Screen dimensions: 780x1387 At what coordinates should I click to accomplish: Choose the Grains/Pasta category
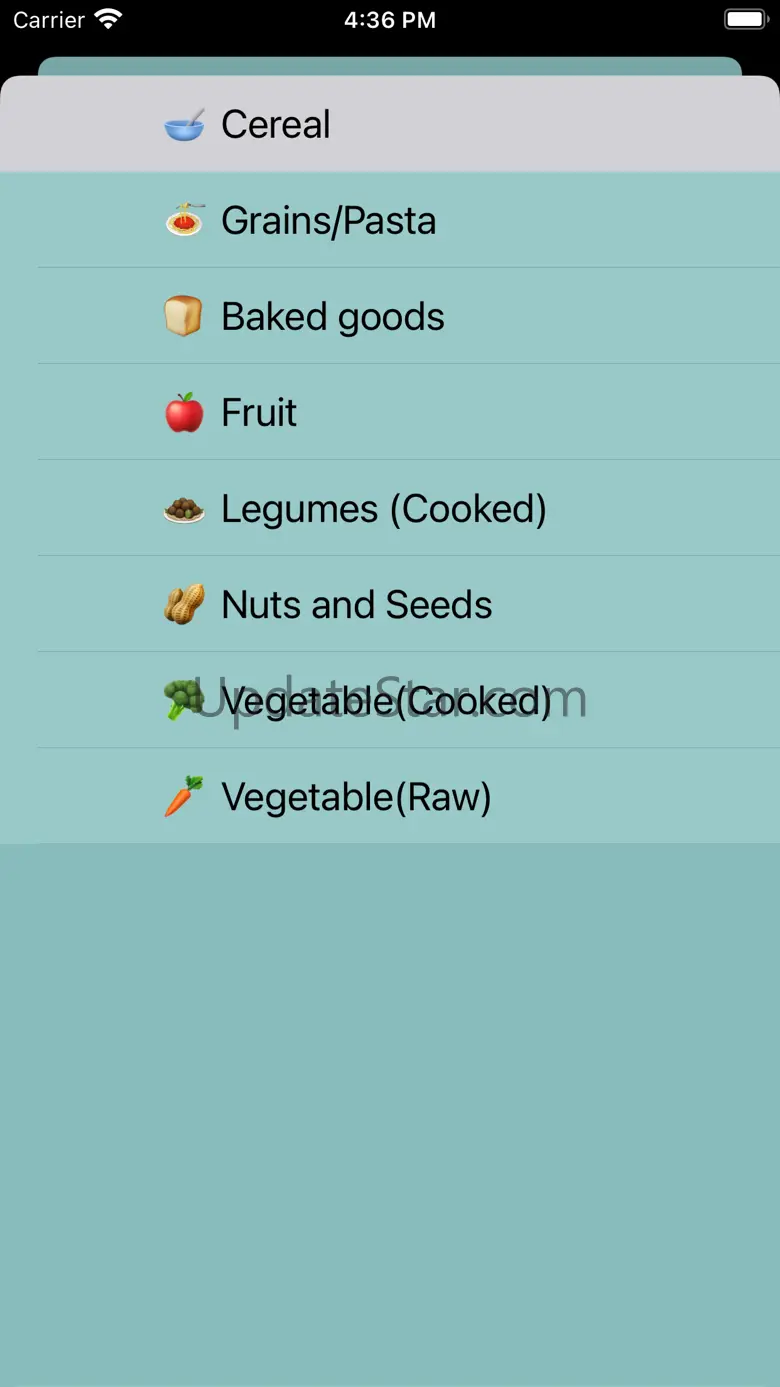tap(328, 220)
